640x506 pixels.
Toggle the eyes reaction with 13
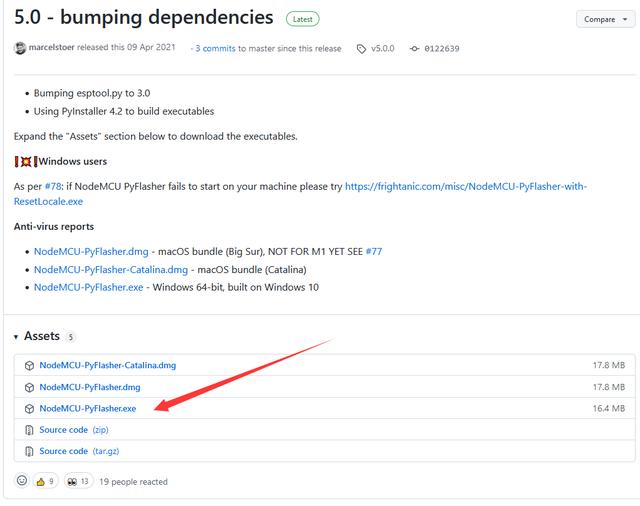(78, 482)
